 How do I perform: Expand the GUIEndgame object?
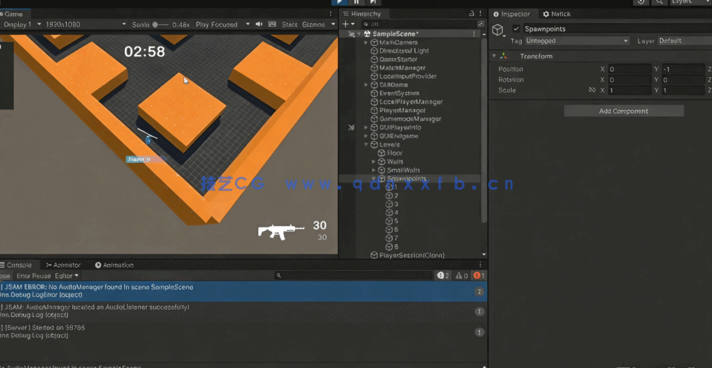366,136
